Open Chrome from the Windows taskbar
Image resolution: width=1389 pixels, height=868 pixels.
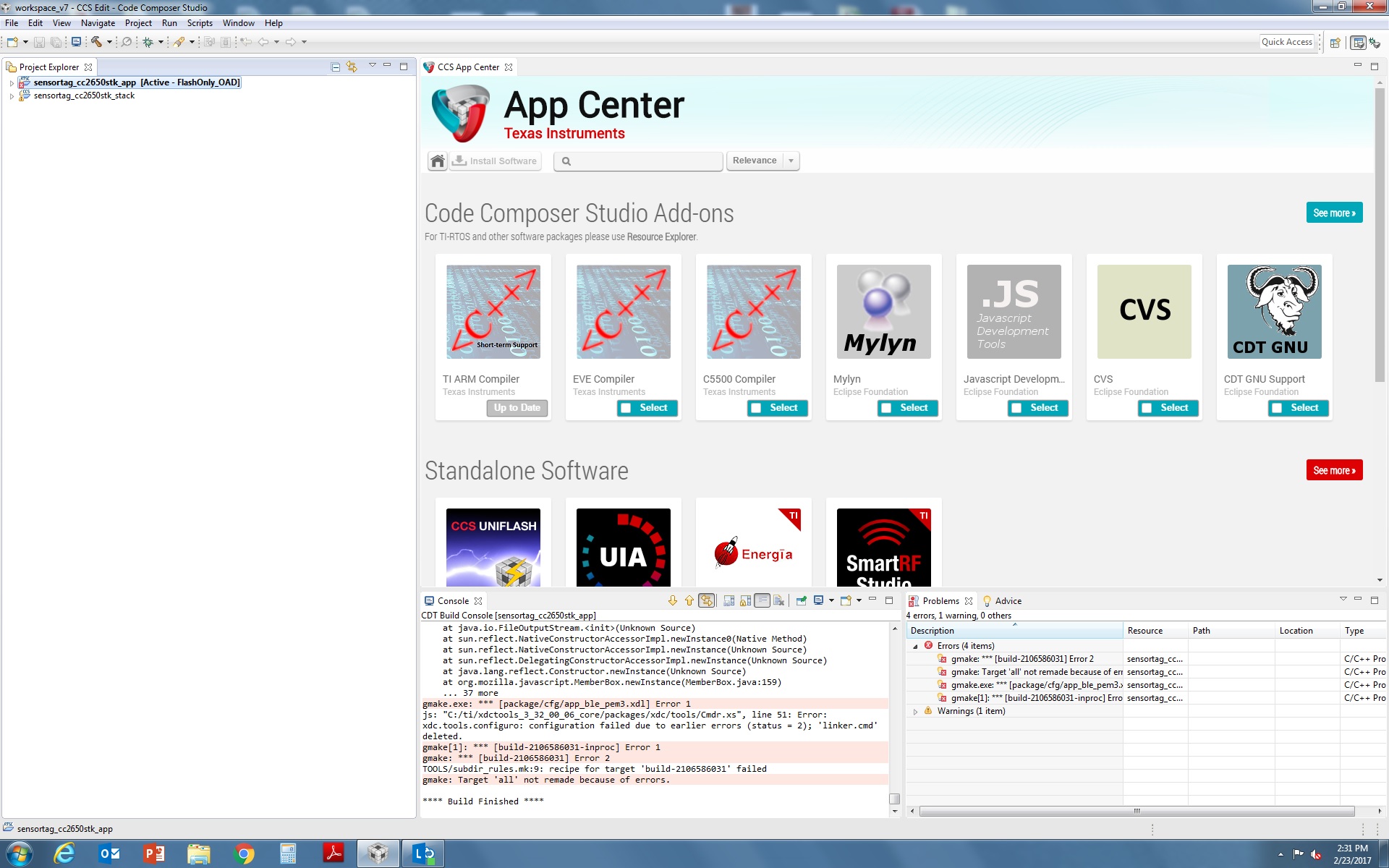244,854
